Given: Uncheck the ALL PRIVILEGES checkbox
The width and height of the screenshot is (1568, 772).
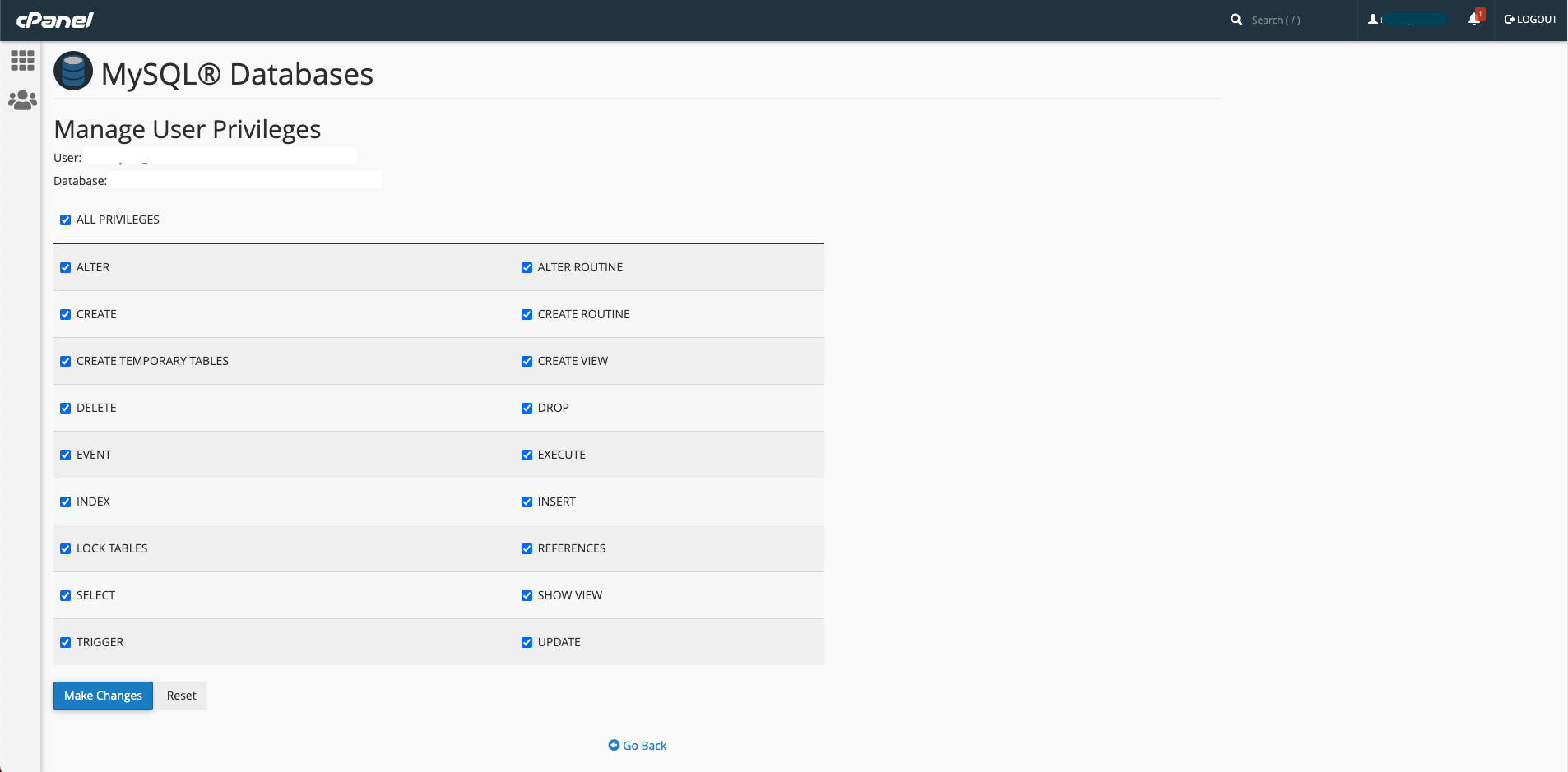Looking at the screenshot, I should [66, 220].
